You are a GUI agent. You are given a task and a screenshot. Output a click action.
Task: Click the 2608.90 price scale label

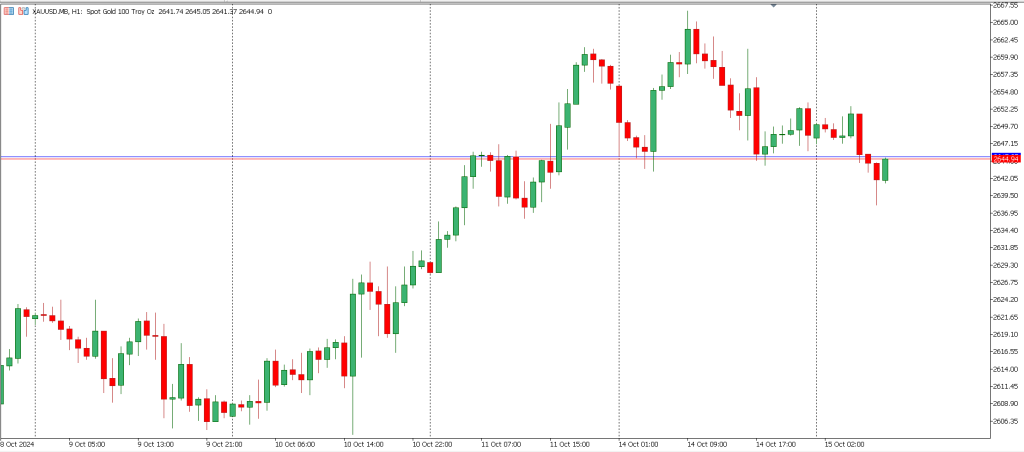[x=1005, y=403]
